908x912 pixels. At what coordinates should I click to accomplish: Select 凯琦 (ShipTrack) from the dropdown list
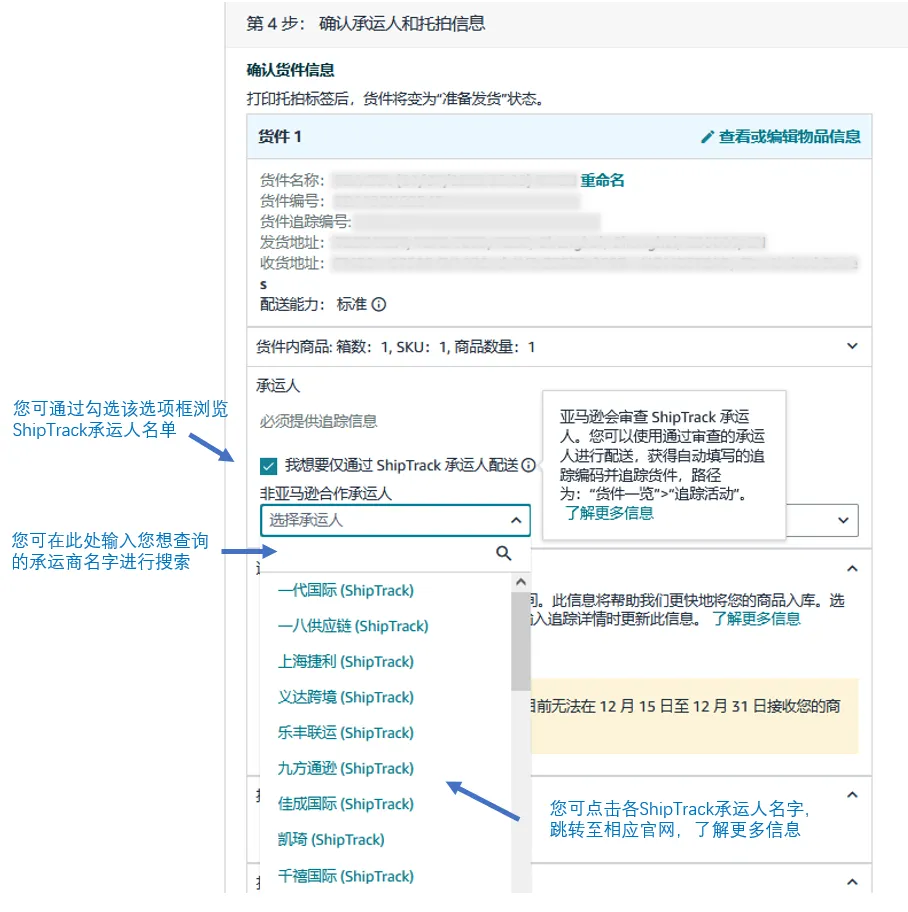[x=331, y=839]
